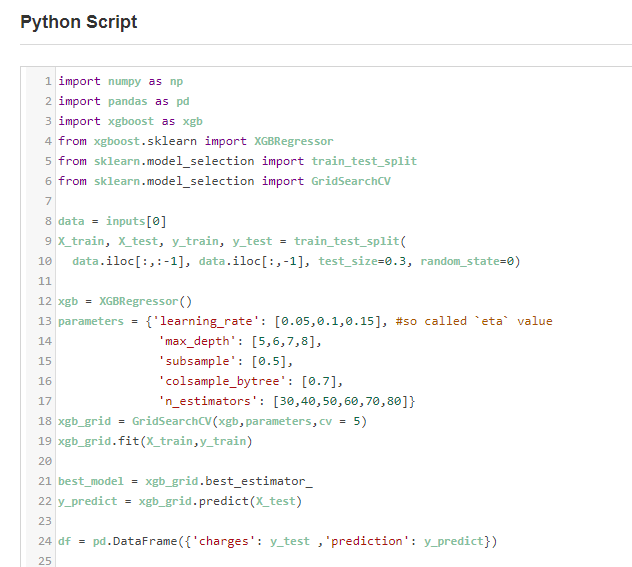Click line number 7 in gutter
Viewport: 632px width, 567px height.
click(x=48, y=201)
